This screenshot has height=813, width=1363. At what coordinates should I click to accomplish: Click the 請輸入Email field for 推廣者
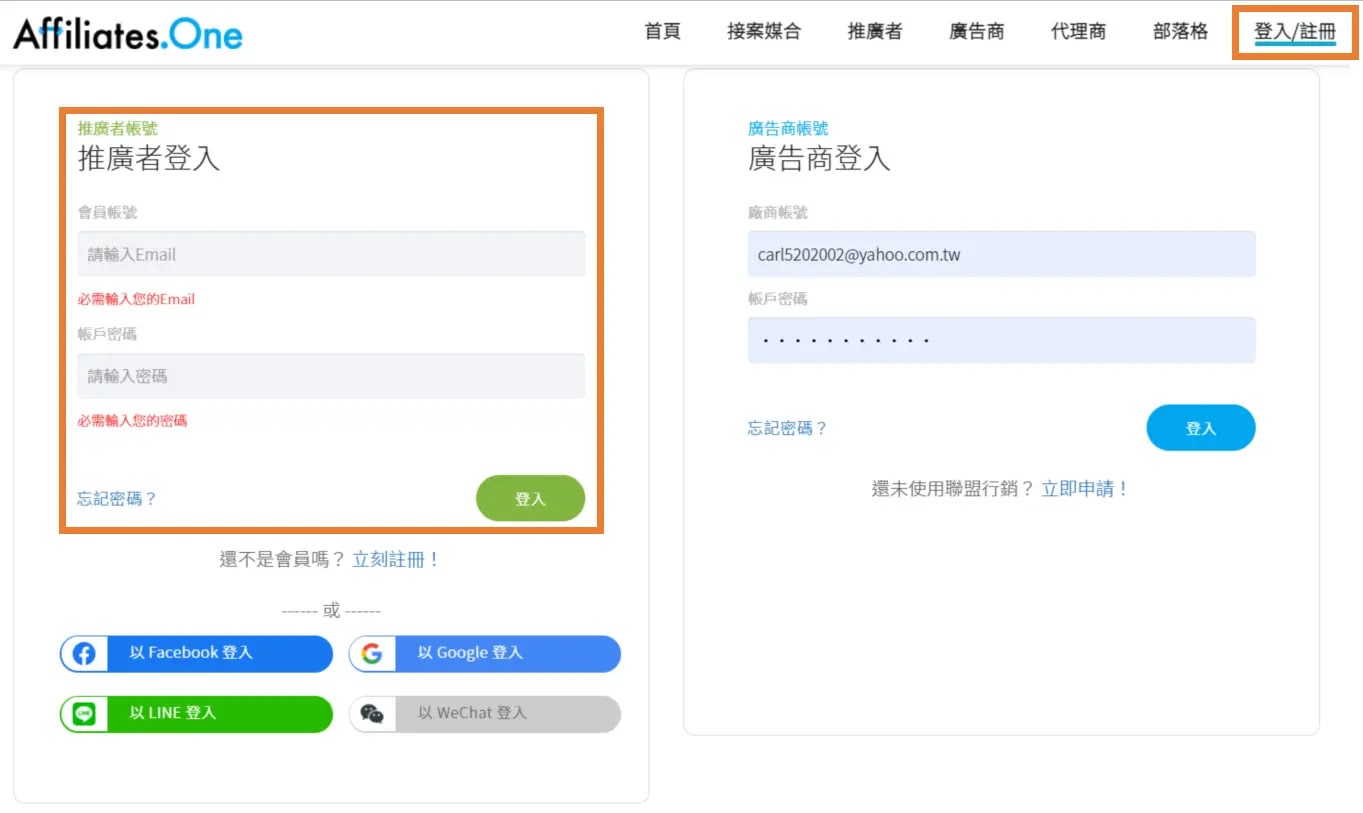(331, 254)
